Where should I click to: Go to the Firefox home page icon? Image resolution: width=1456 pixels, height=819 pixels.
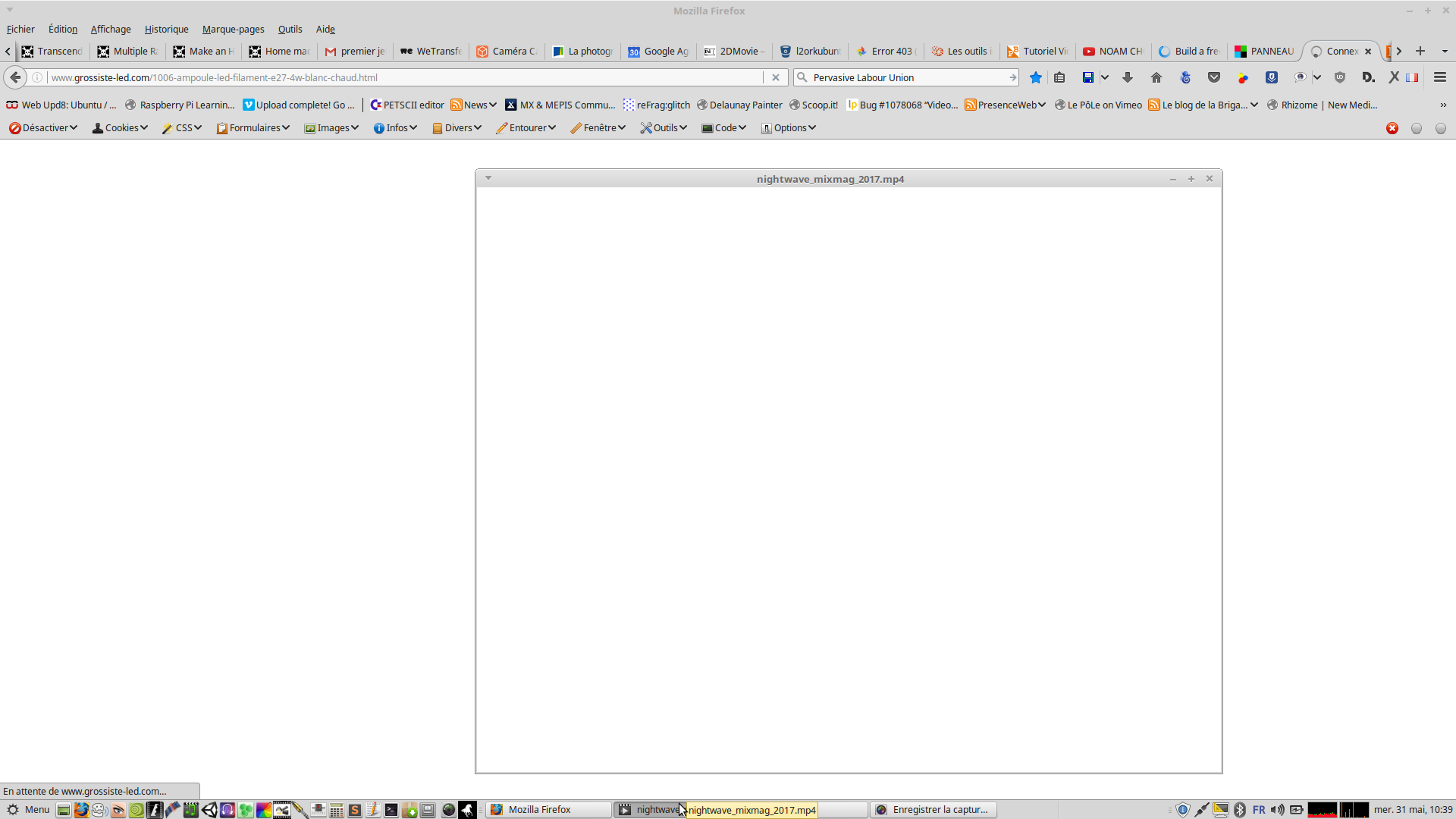tap(1156, 77)
